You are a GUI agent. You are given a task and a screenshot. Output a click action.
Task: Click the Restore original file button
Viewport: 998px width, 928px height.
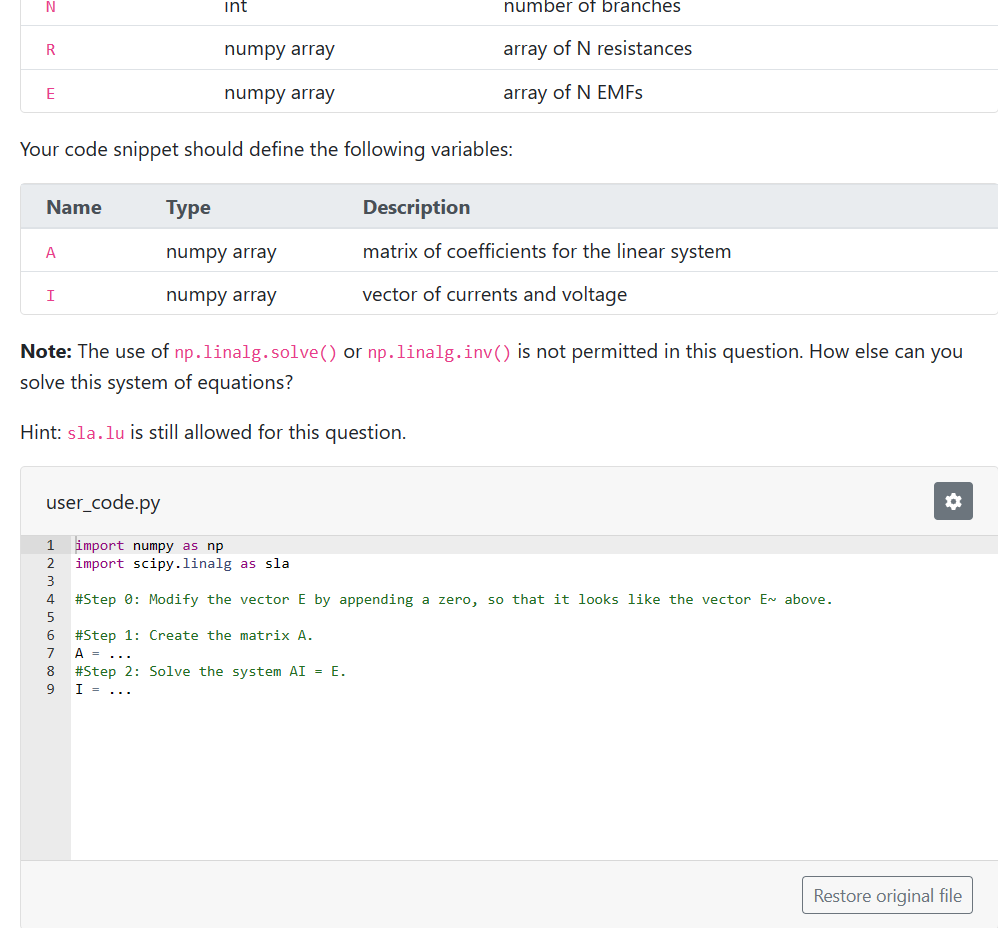point(886,894)
